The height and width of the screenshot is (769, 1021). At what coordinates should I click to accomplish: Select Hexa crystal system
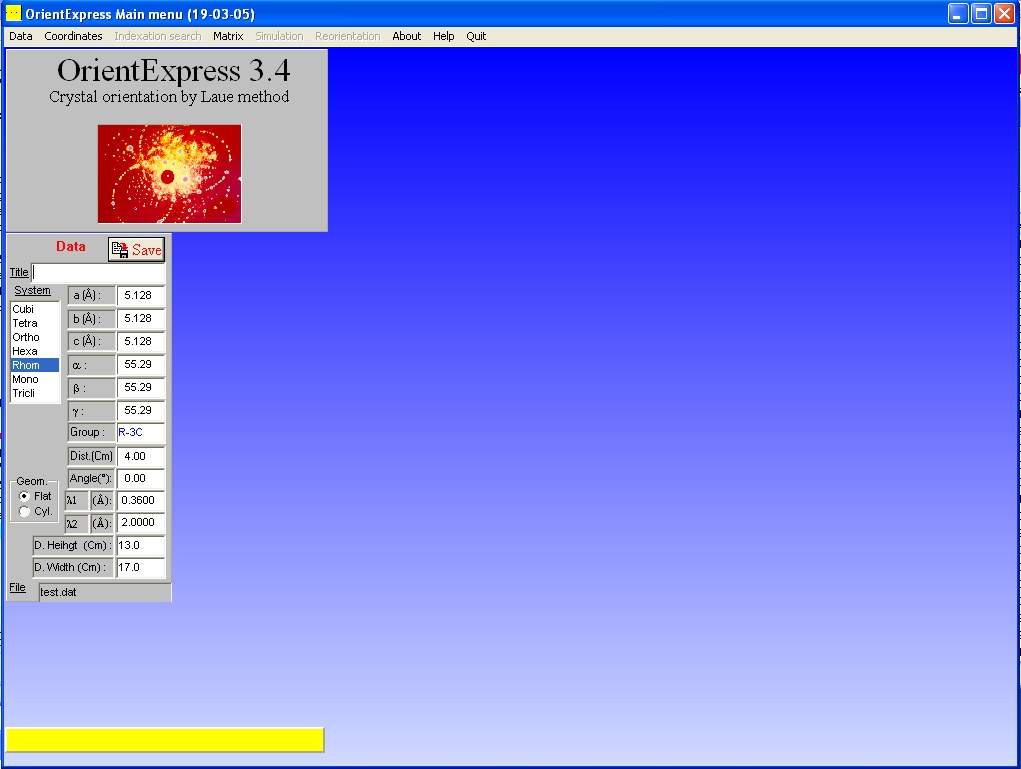tap(35, 351)
